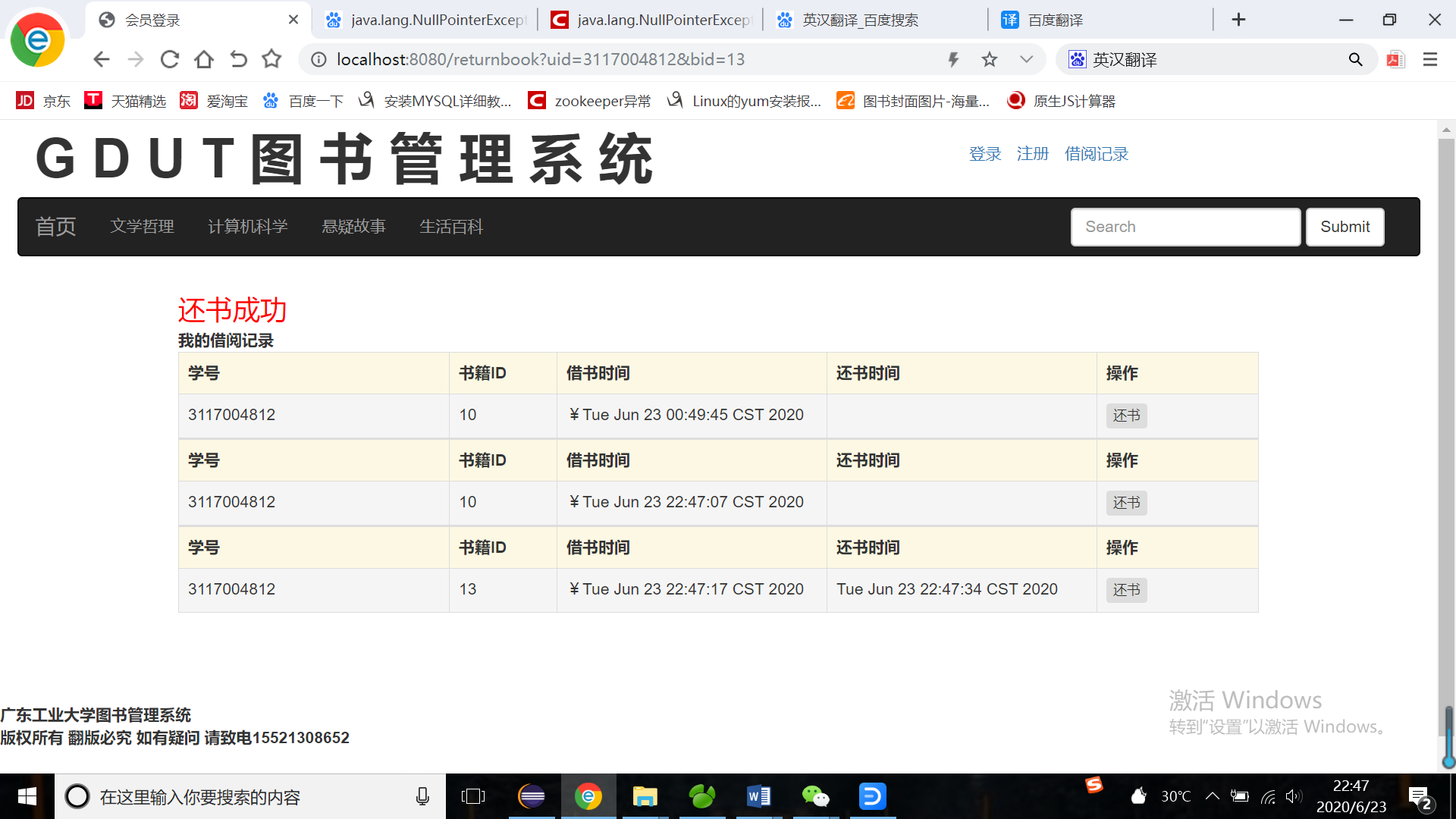Open WeChat from the taskbar
This screenshot has height=819, width=1456.
coord(815,796)
